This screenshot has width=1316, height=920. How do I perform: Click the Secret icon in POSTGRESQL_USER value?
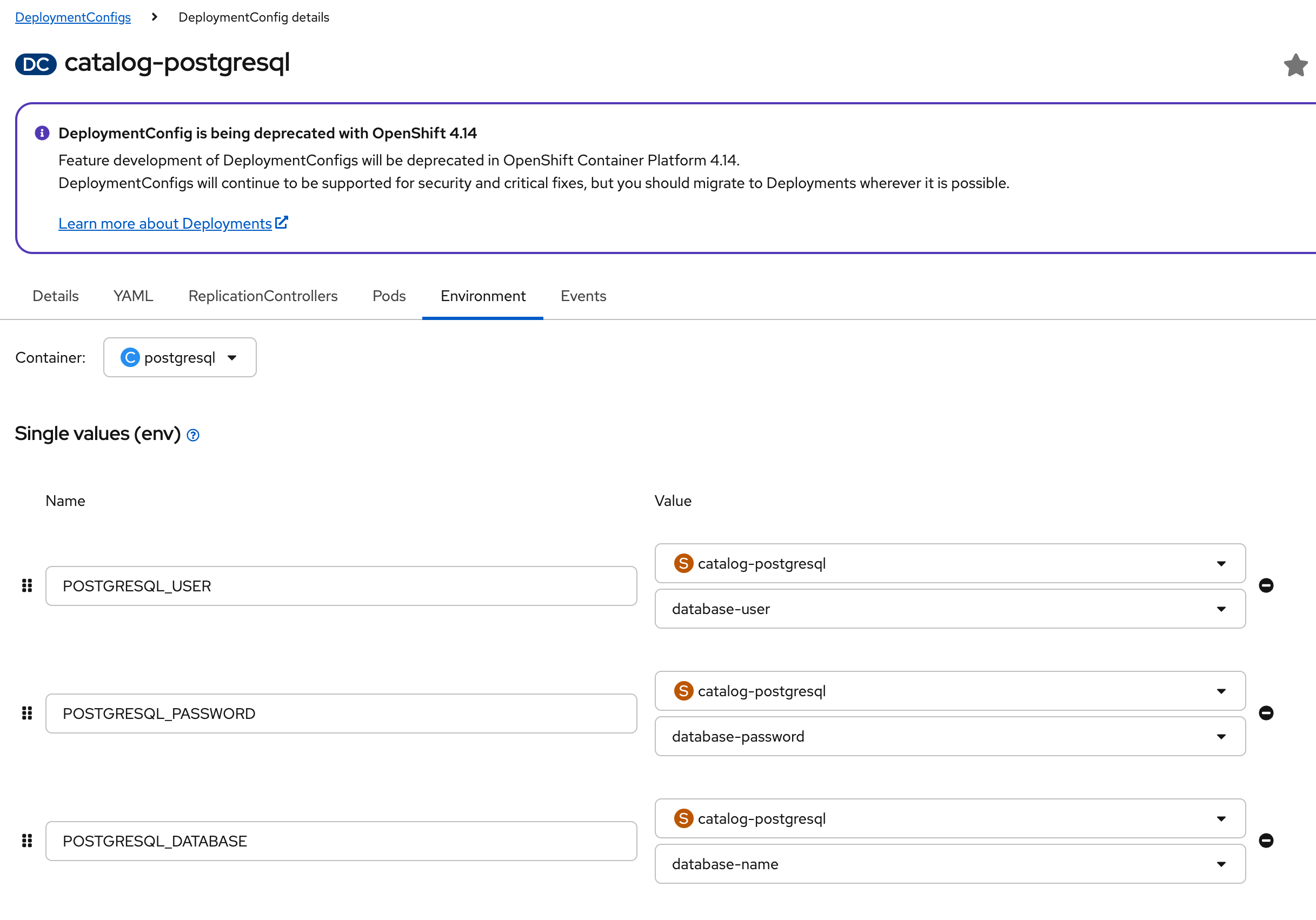(684, 563)
